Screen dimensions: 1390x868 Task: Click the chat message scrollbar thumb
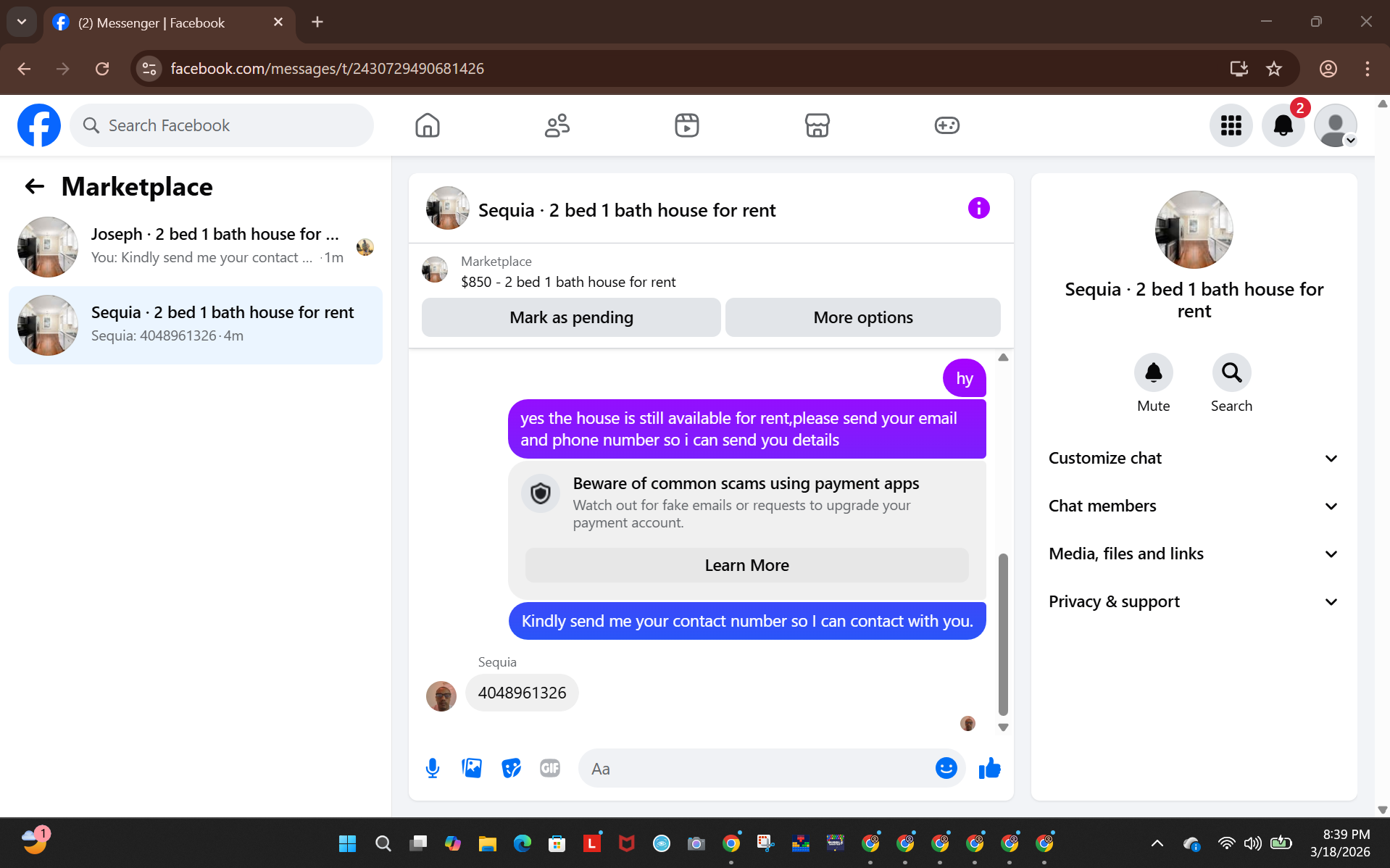[1003, 634]
